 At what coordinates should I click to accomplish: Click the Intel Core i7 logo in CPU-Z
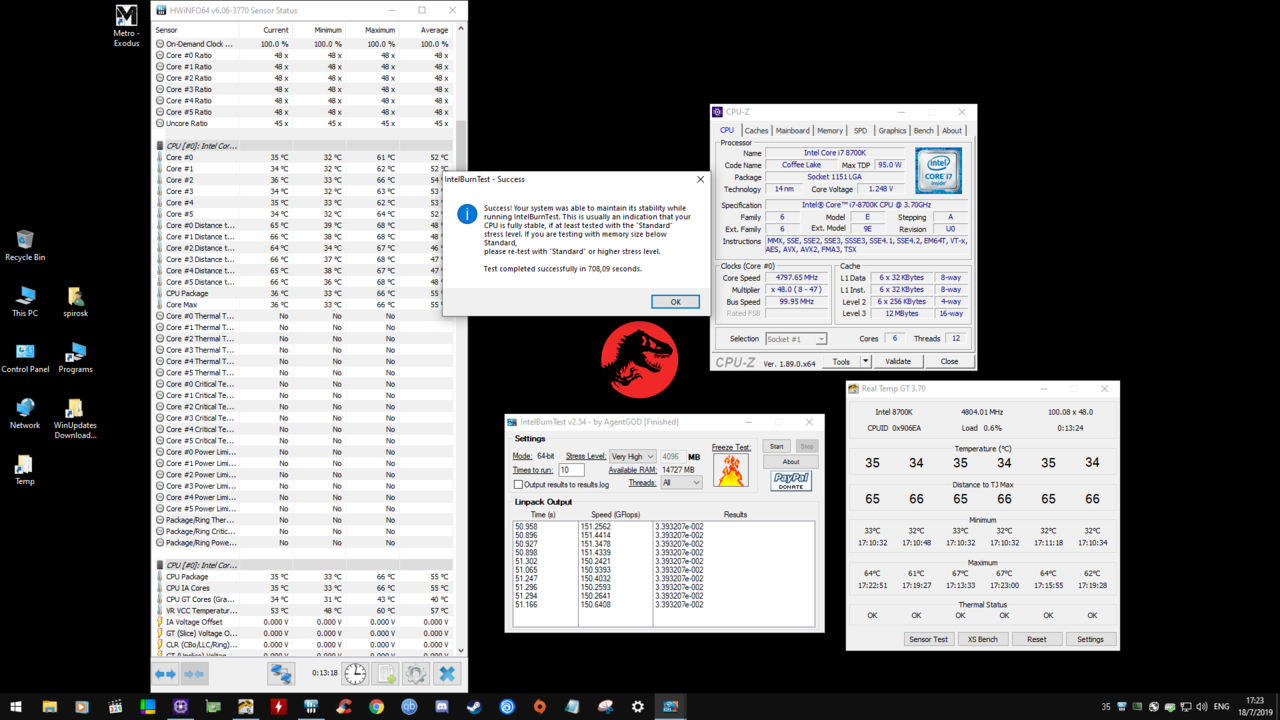[x=938, y=170]
